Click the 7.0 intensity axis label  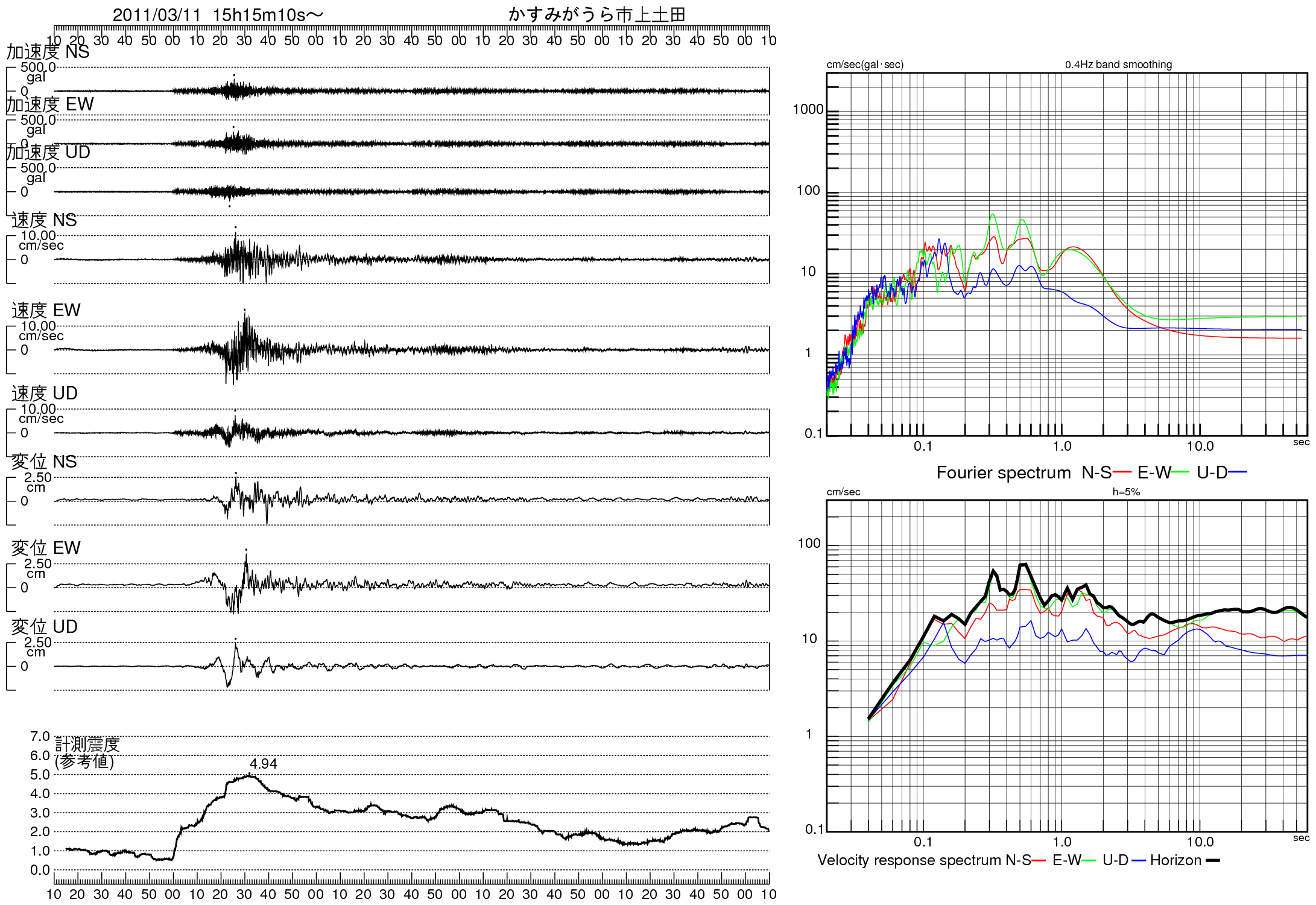coord(40,736)
